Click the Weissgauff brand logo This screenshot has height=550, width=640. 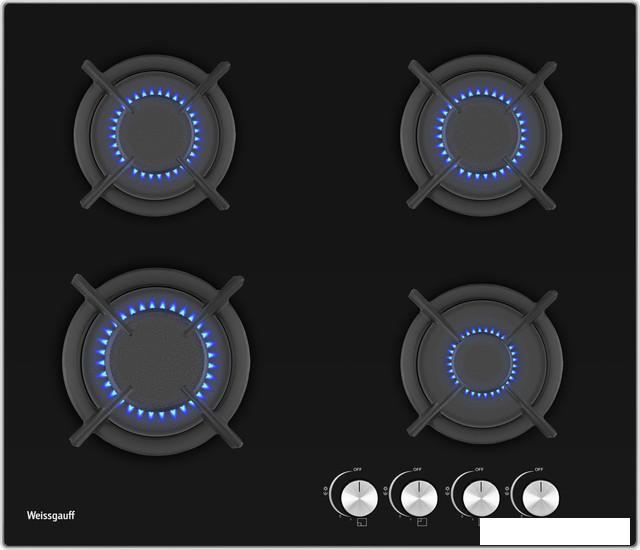pos(50,516)
